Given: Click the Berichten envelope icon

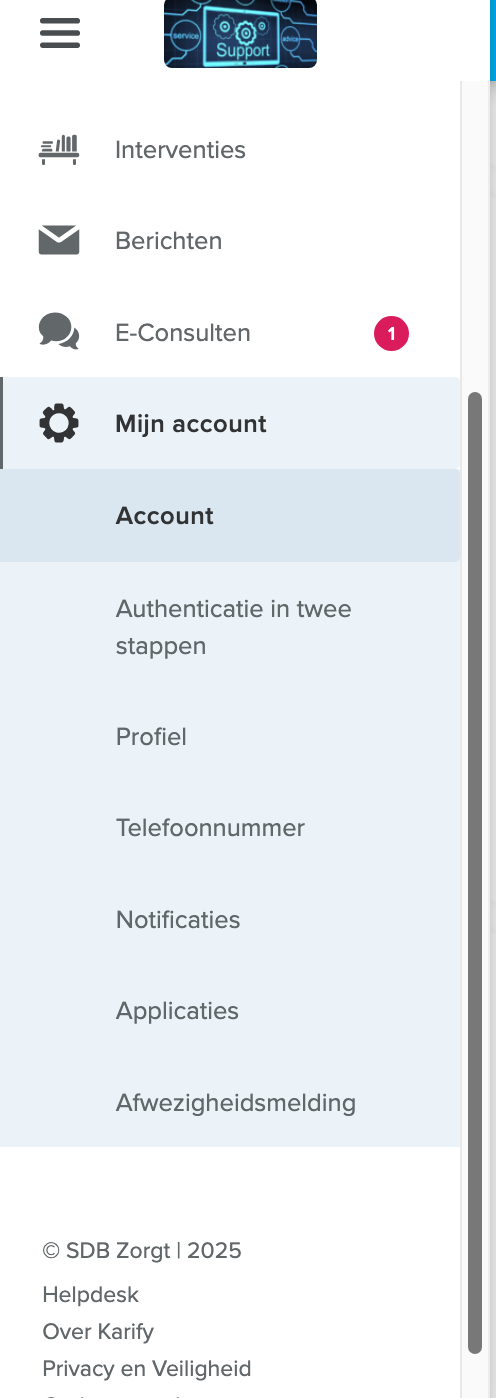Looking at the screenshot, I should [x=59, y=241].
